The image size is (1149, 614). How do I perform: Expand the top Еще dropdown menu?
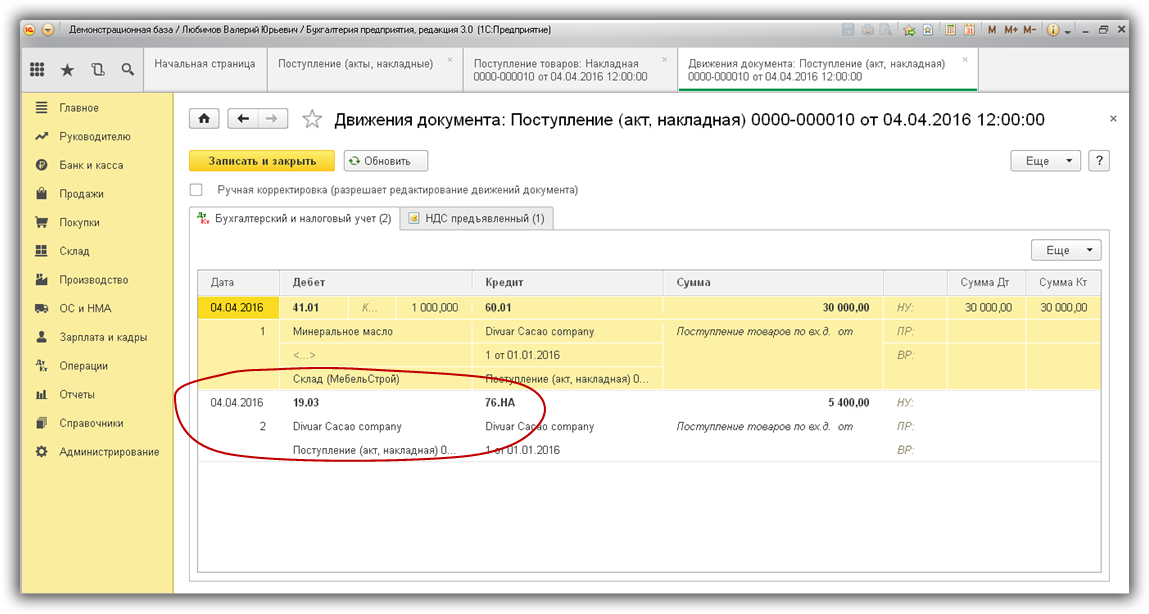(1045, 160)
